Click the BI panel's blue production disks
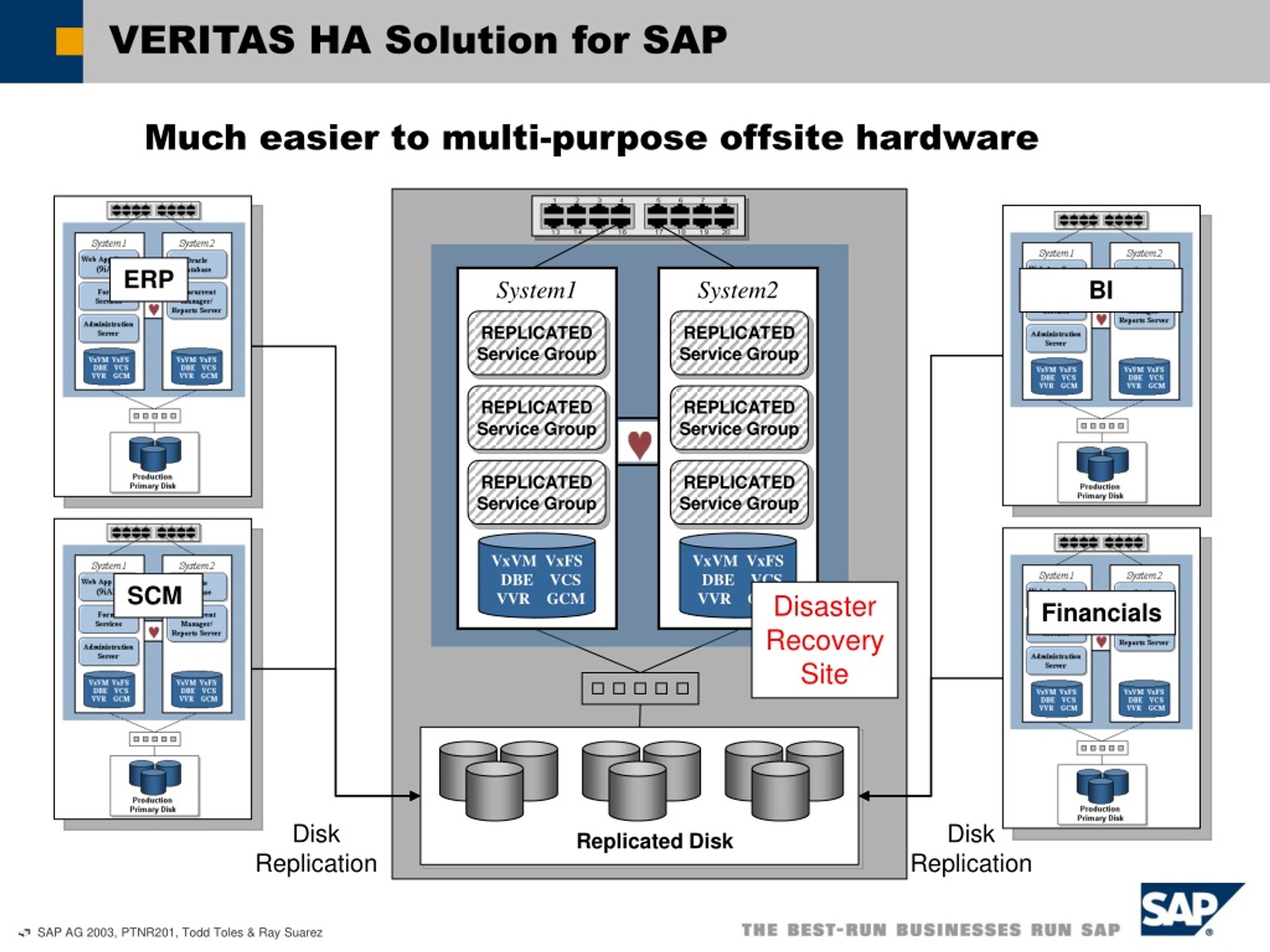 point(1102,464)
